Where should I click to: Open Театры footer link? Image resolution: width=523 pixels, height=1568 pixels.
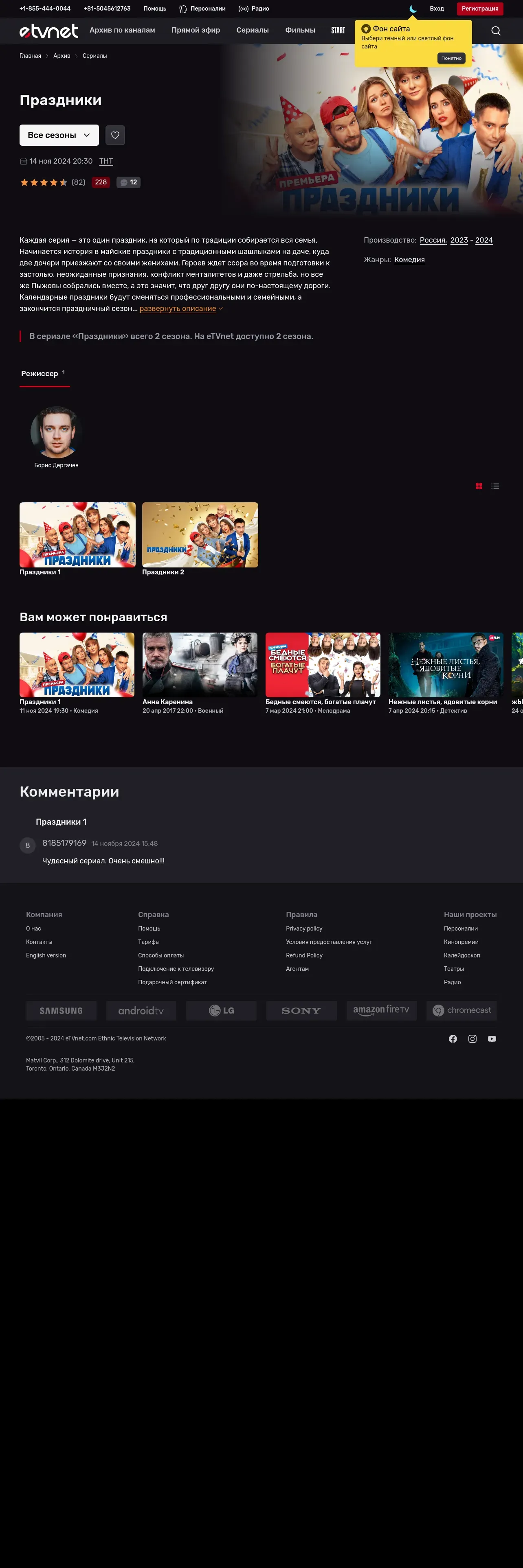coord(454,968)
